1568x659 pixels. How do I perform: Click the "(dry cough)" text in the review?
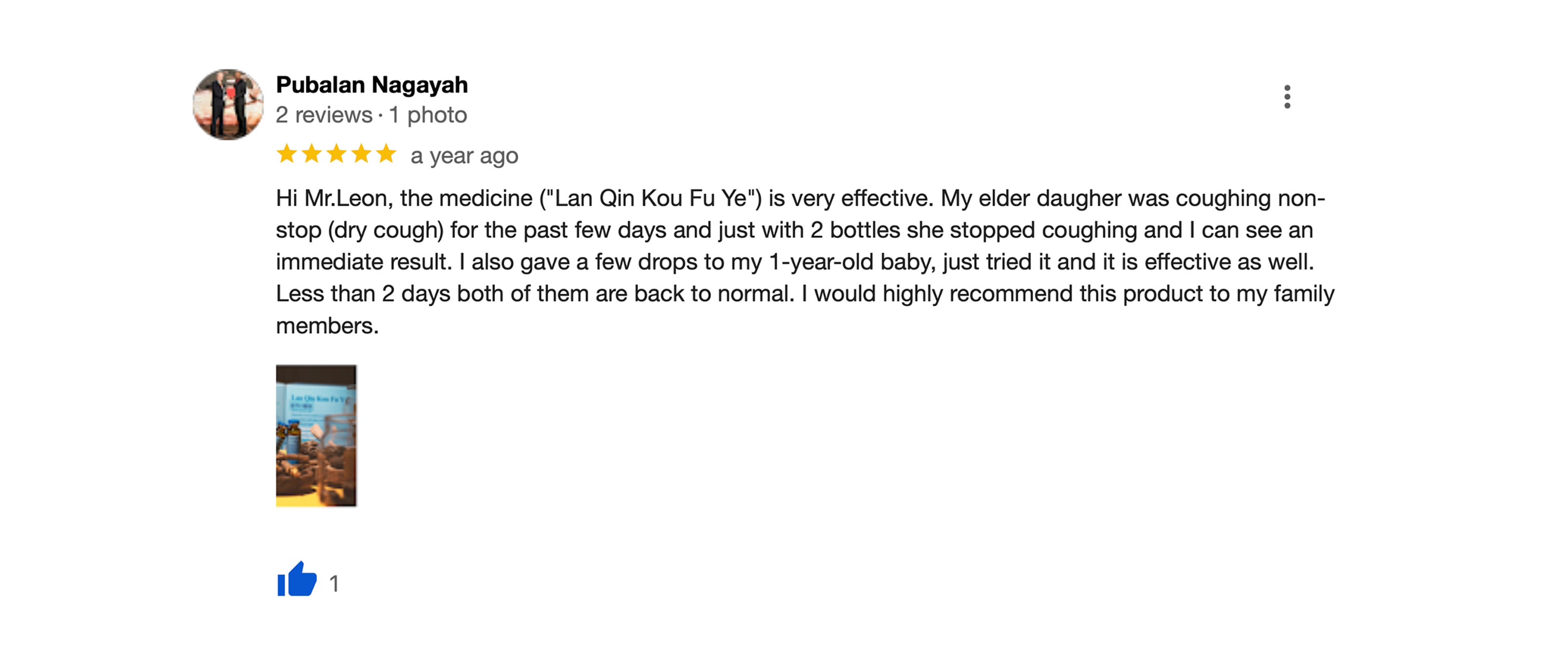pyautogui.click(x=386, y=230)
